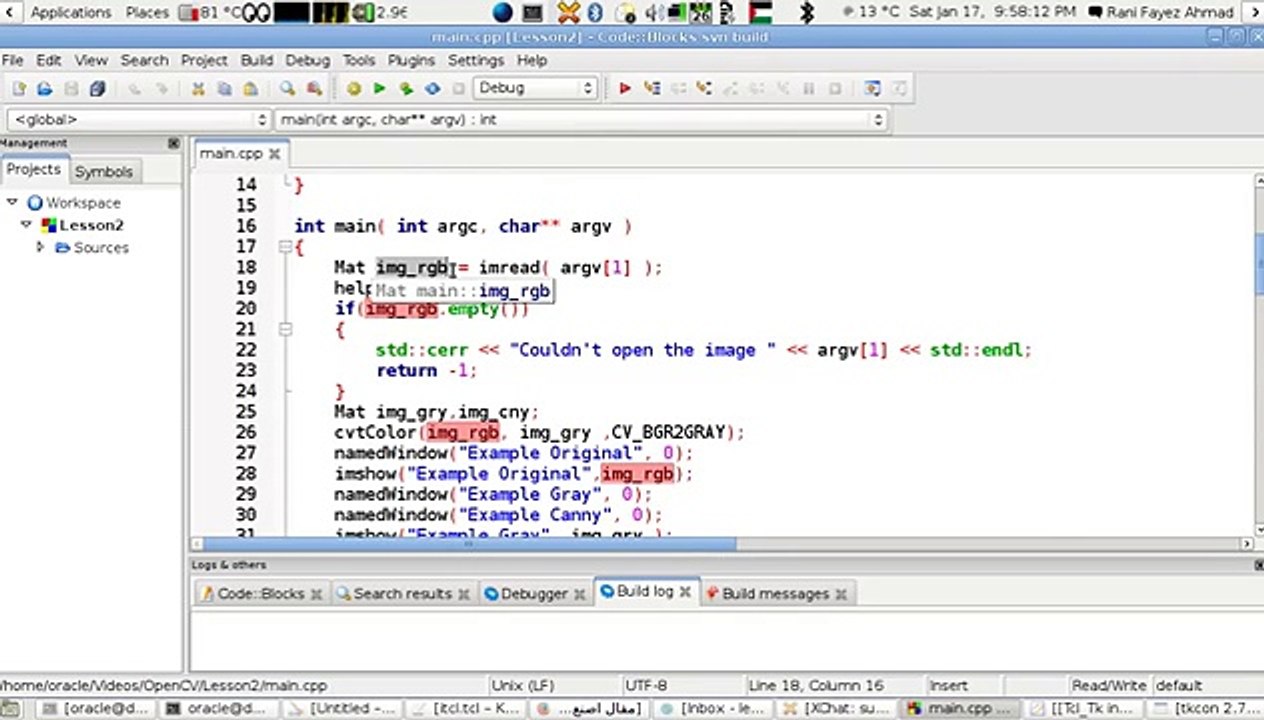Click the Build and run icon
Screen dimensions: 1264x720
(406, 88)
